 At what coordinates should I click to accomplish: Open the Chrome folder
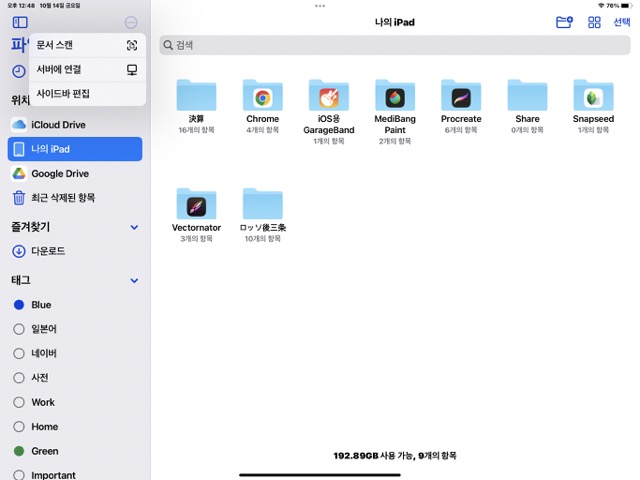tap(262, 106)
